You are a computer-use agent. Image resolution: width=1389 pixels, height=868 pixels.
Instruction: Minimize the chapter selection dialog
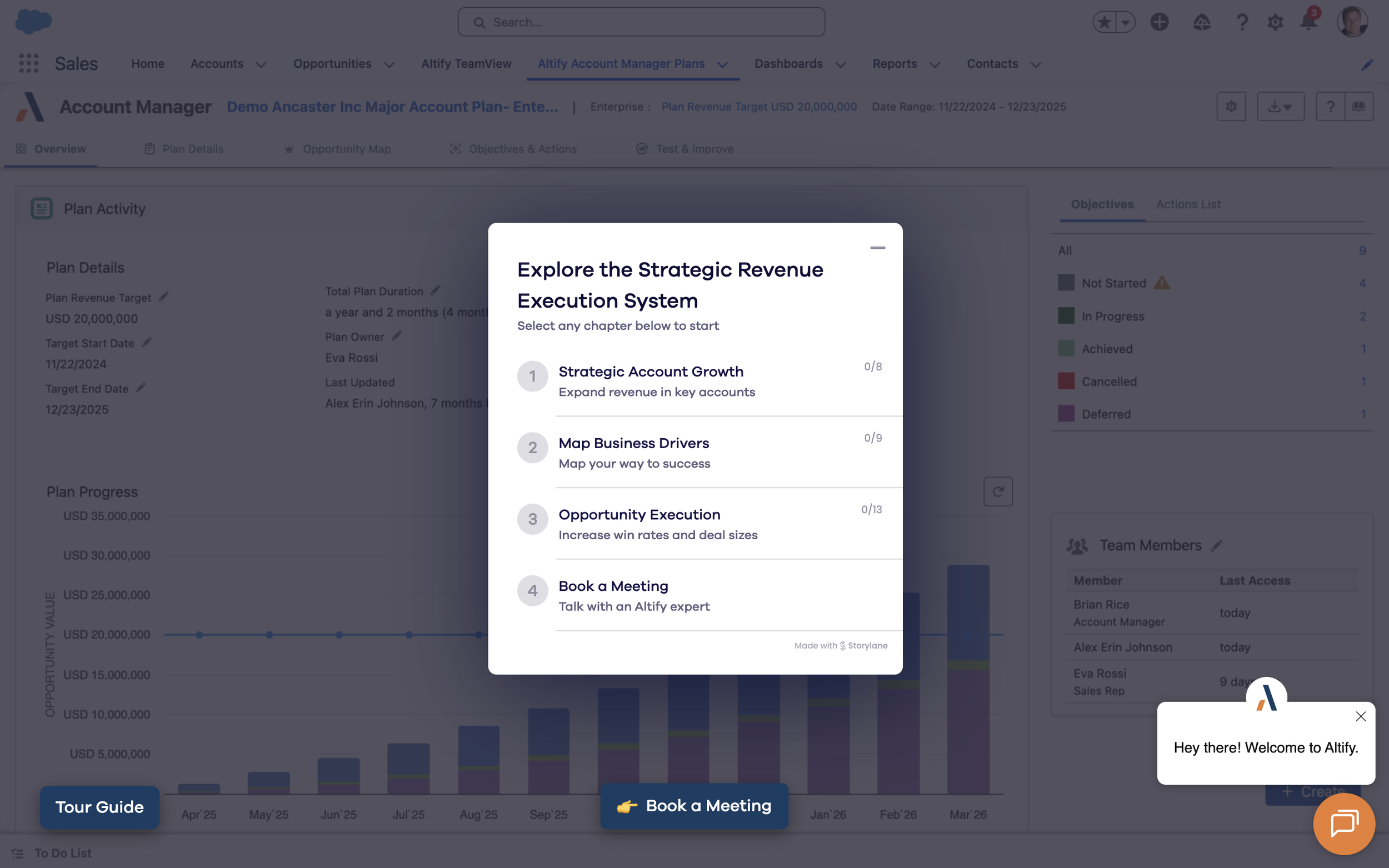[x=877, y=248]
